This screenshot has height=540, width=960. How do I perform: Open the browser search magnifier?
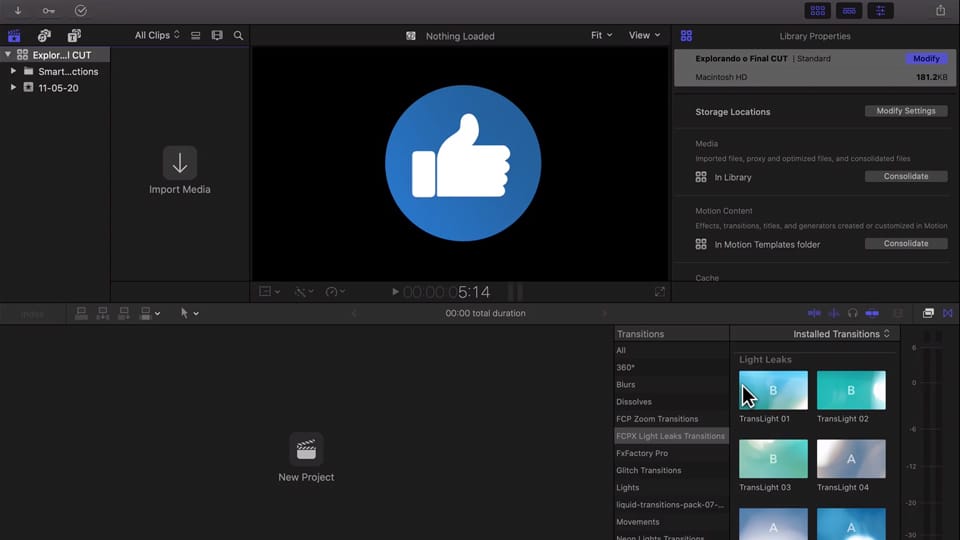(x=238, y=36)
